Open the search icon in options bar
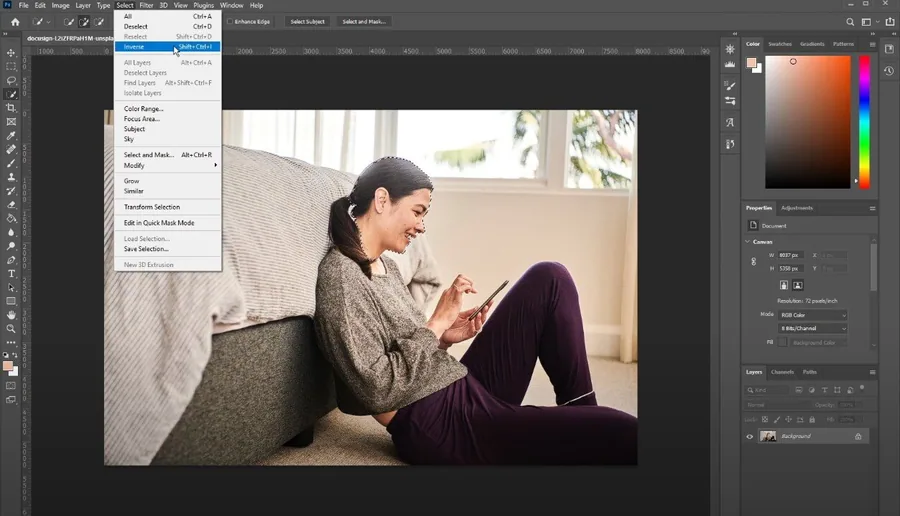Screen dimensions: 900x516 pos(850,22)
